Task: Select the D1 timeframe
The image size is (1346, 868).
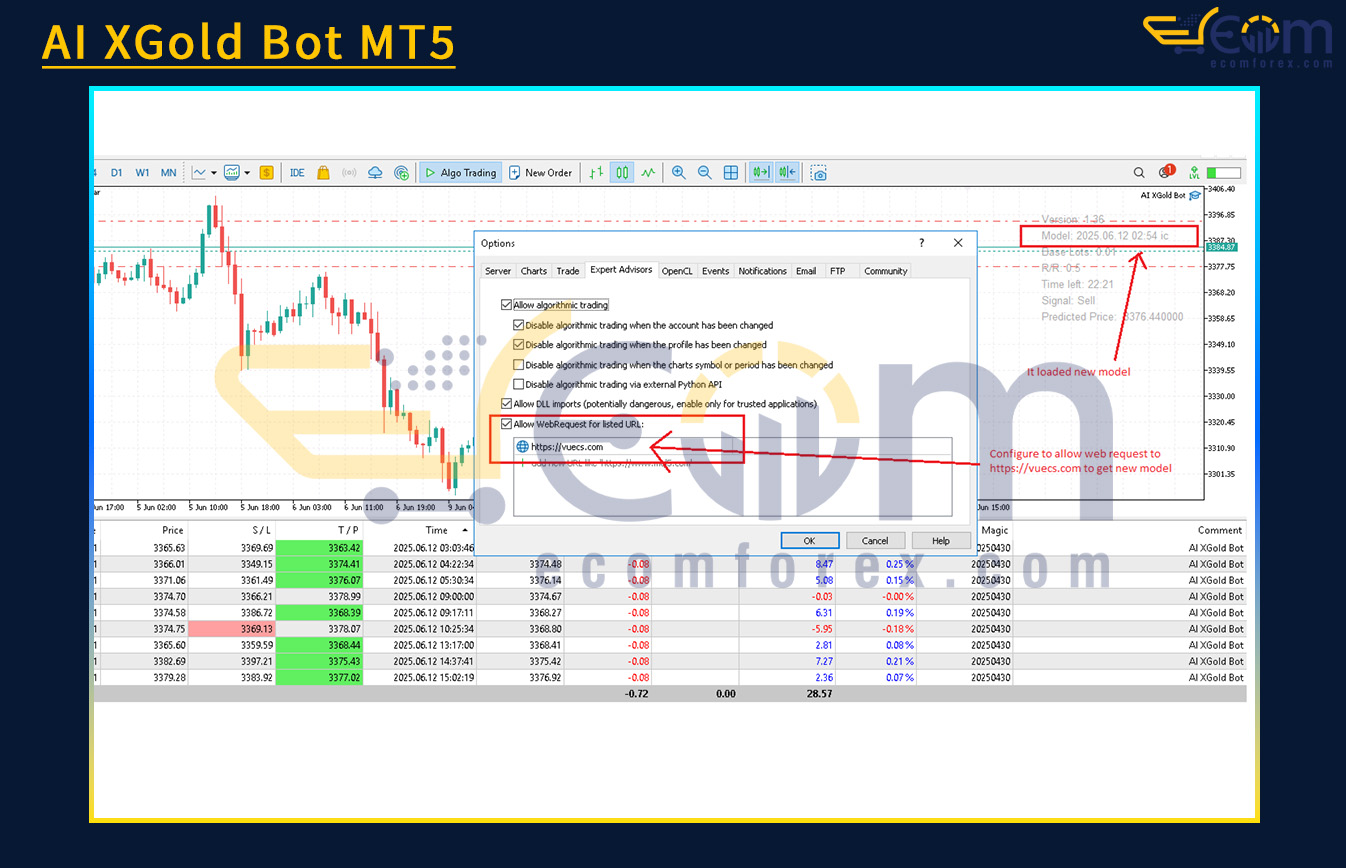Action: pyautogui.click(x=116, y=172)
